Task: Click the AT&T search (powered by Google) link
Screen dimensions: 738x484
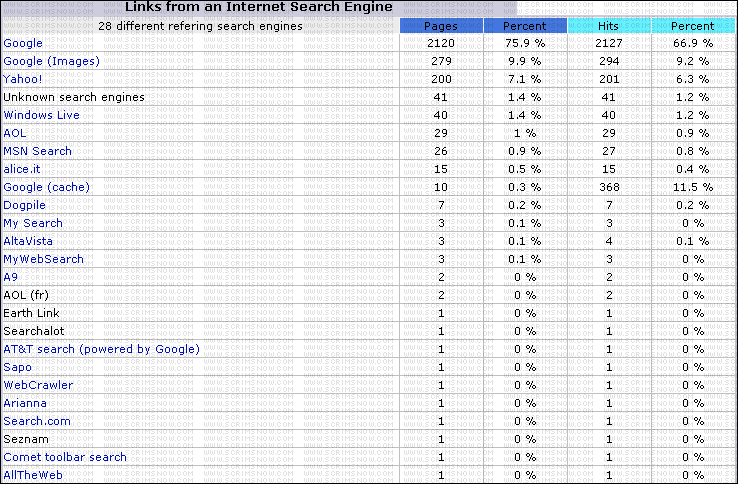Action: pos(101,349)
